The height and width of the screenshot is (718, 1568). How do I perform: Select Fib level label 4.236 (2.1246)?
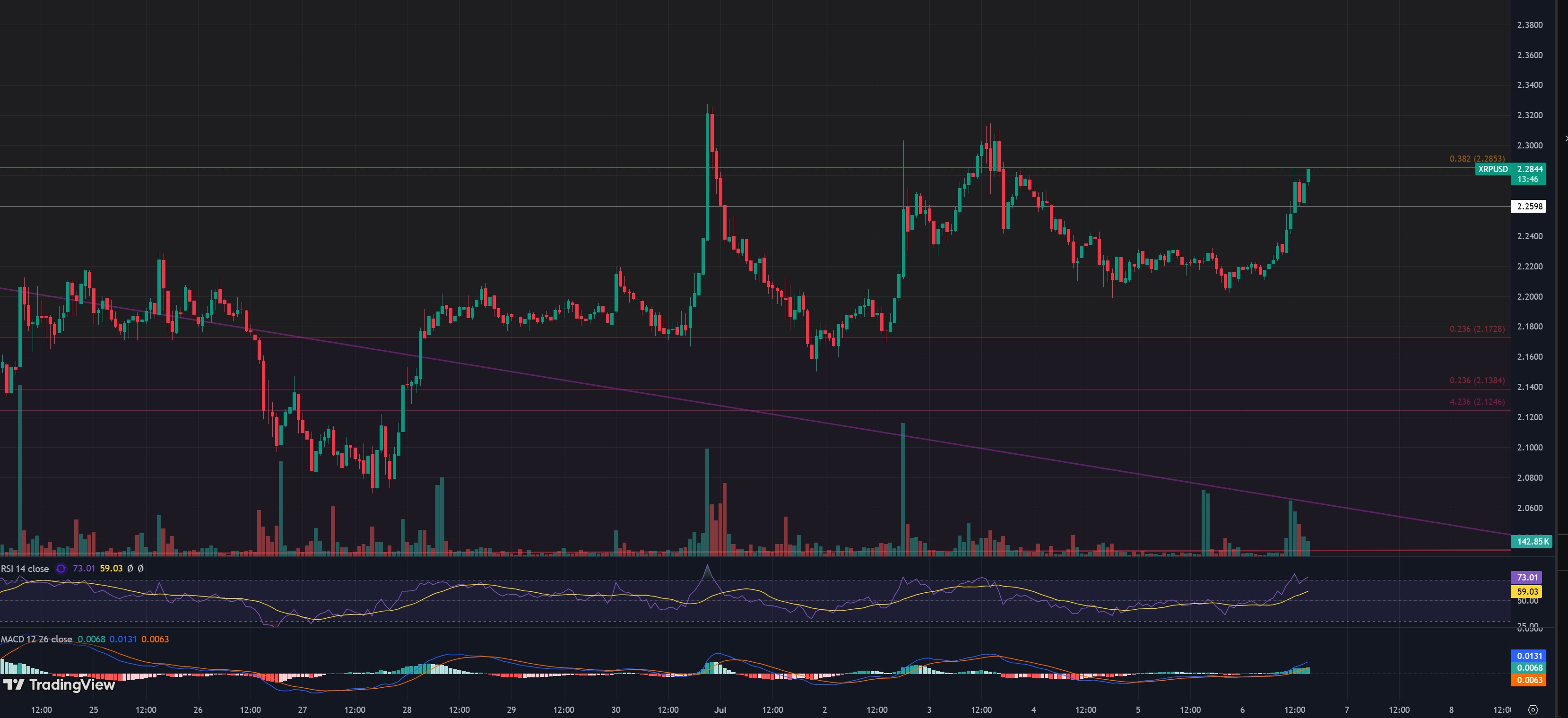pos(1477,402)
